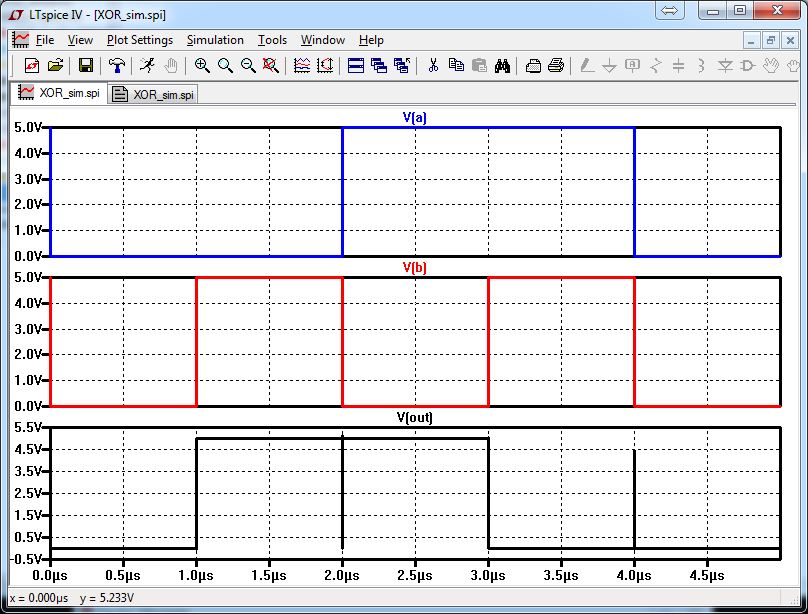The image size is (808, 614).
Task: Tile windows with the Tile icon
Action: tap(356, 65)
